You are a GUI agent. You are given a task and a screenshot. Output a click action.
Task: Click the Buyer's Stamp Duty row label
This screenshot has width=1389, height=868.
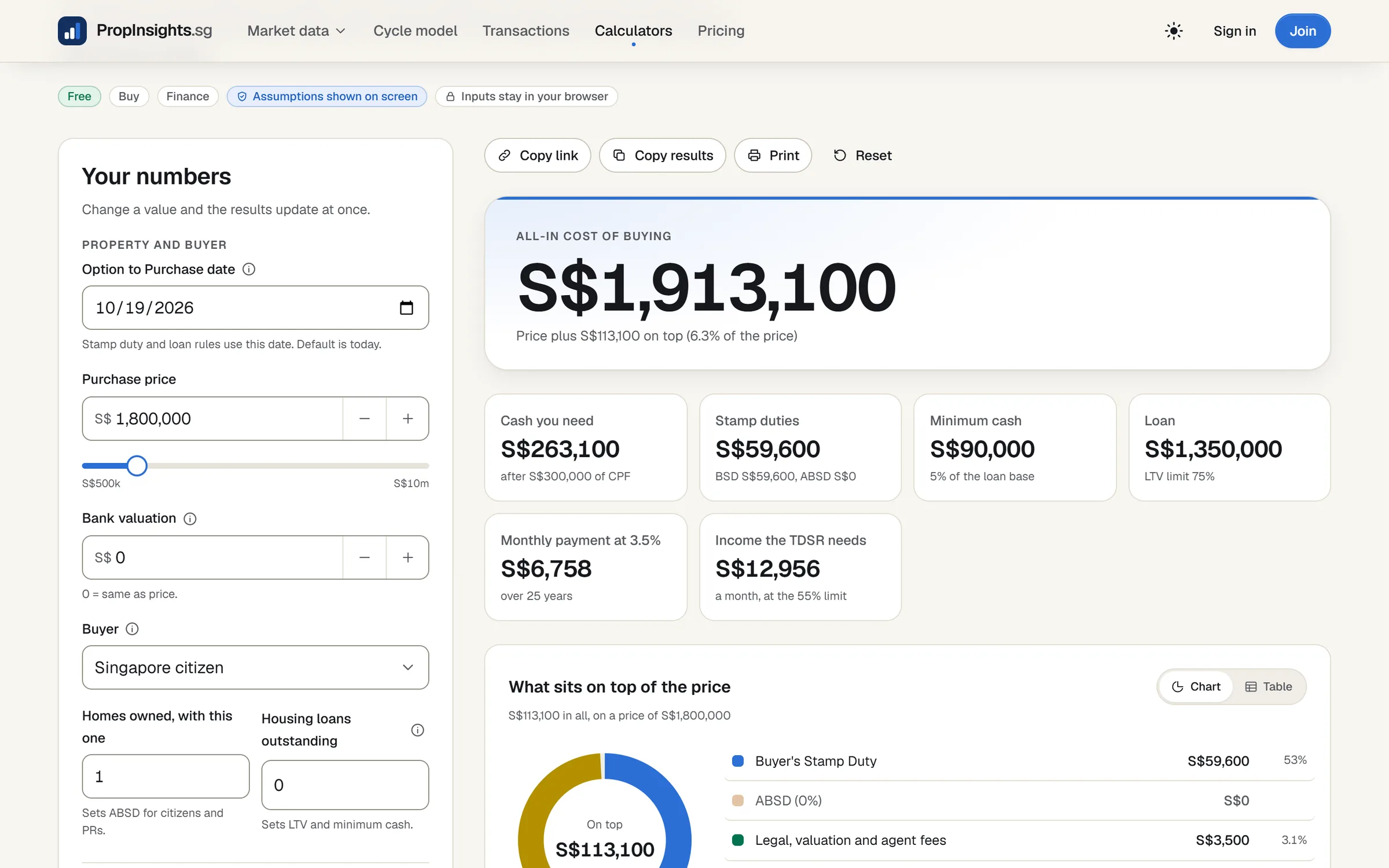pyautogui.click(x=815, y=761)
